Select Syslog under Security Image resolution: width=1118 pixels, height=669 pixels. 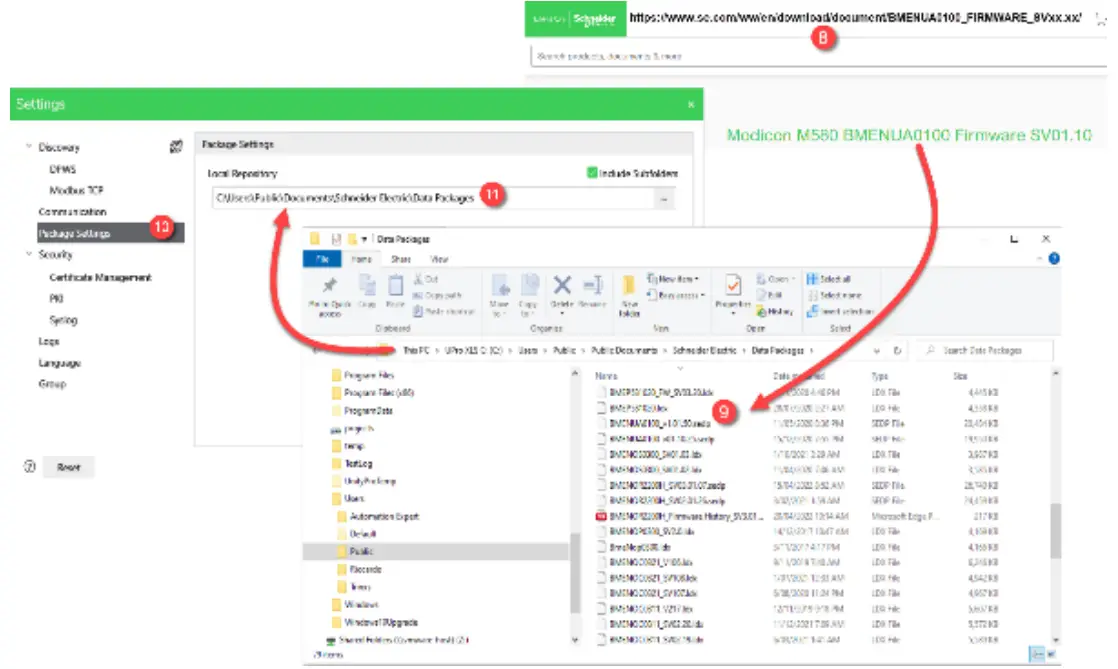point(63,320)
